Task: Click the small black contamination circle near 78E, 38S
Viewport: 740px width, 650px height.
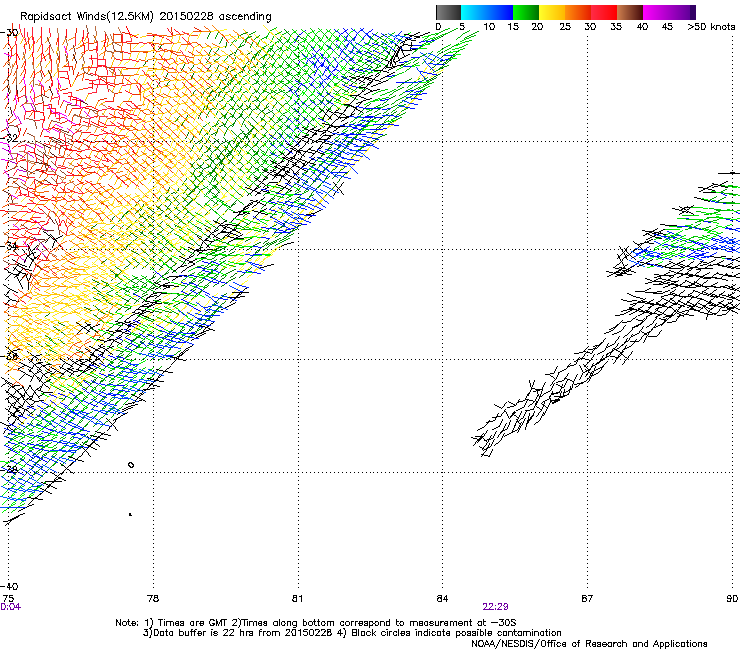Action: pyautogui.click(x=131, y=465)
